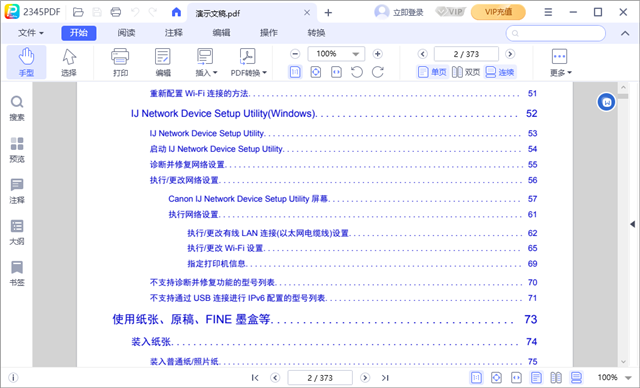Click the save icon in title bar
Image resolution: width=640 pixels, height=388 pixels.
[x=97, y=12]
